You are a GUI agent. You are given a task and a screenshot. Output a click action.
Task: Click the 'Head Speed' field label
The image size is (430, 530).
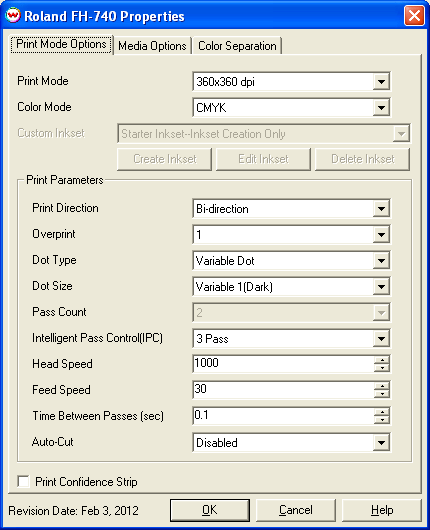tap(62, 364)
